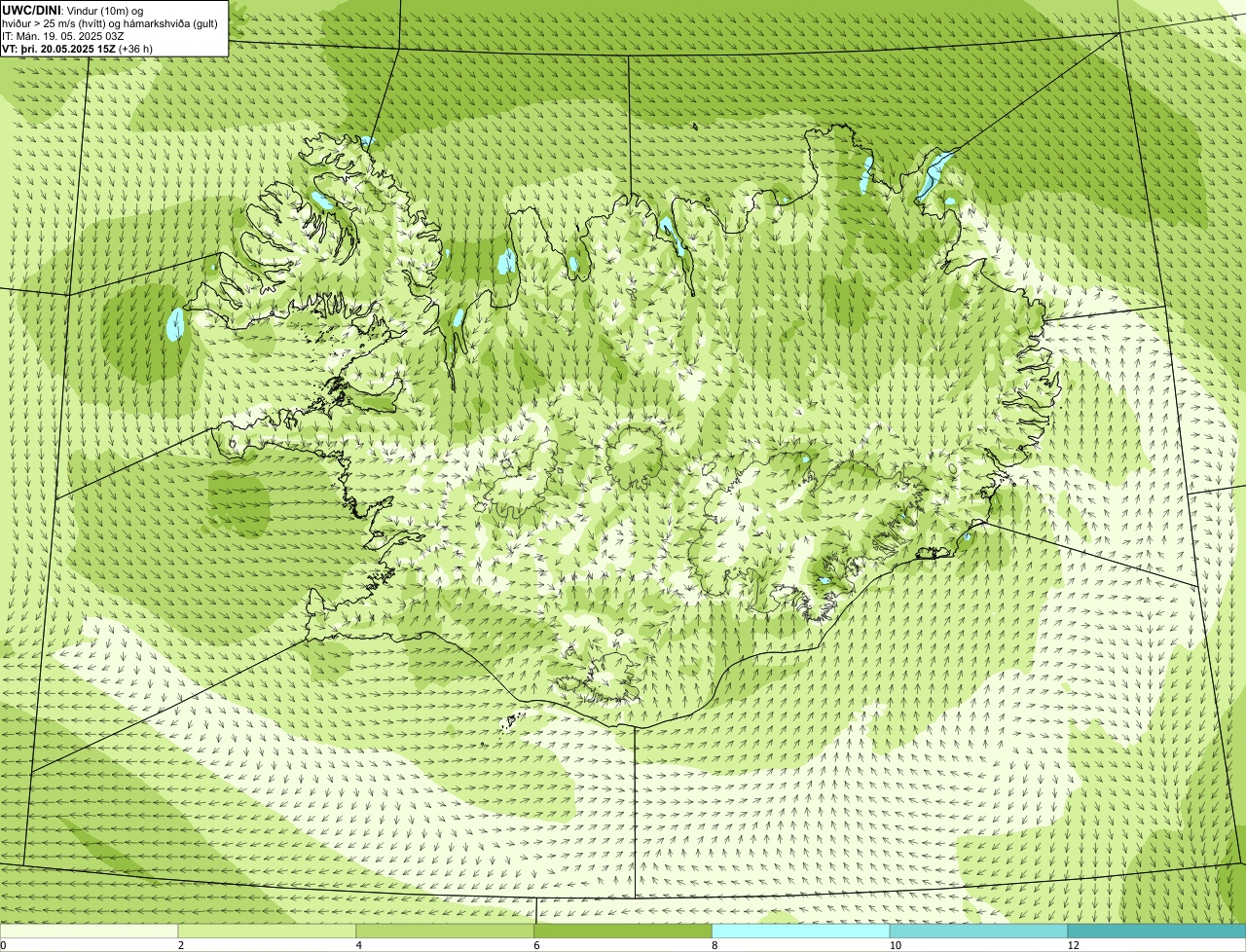Viewport: 1246px width, 952px height.
Task: Click the 10–12 m/s turquoise legend swatch
Action: pos(978,931)
